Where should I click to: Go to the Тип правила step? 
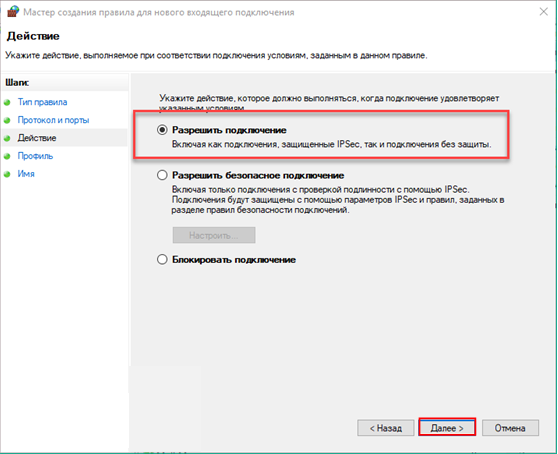pos(42,102)
